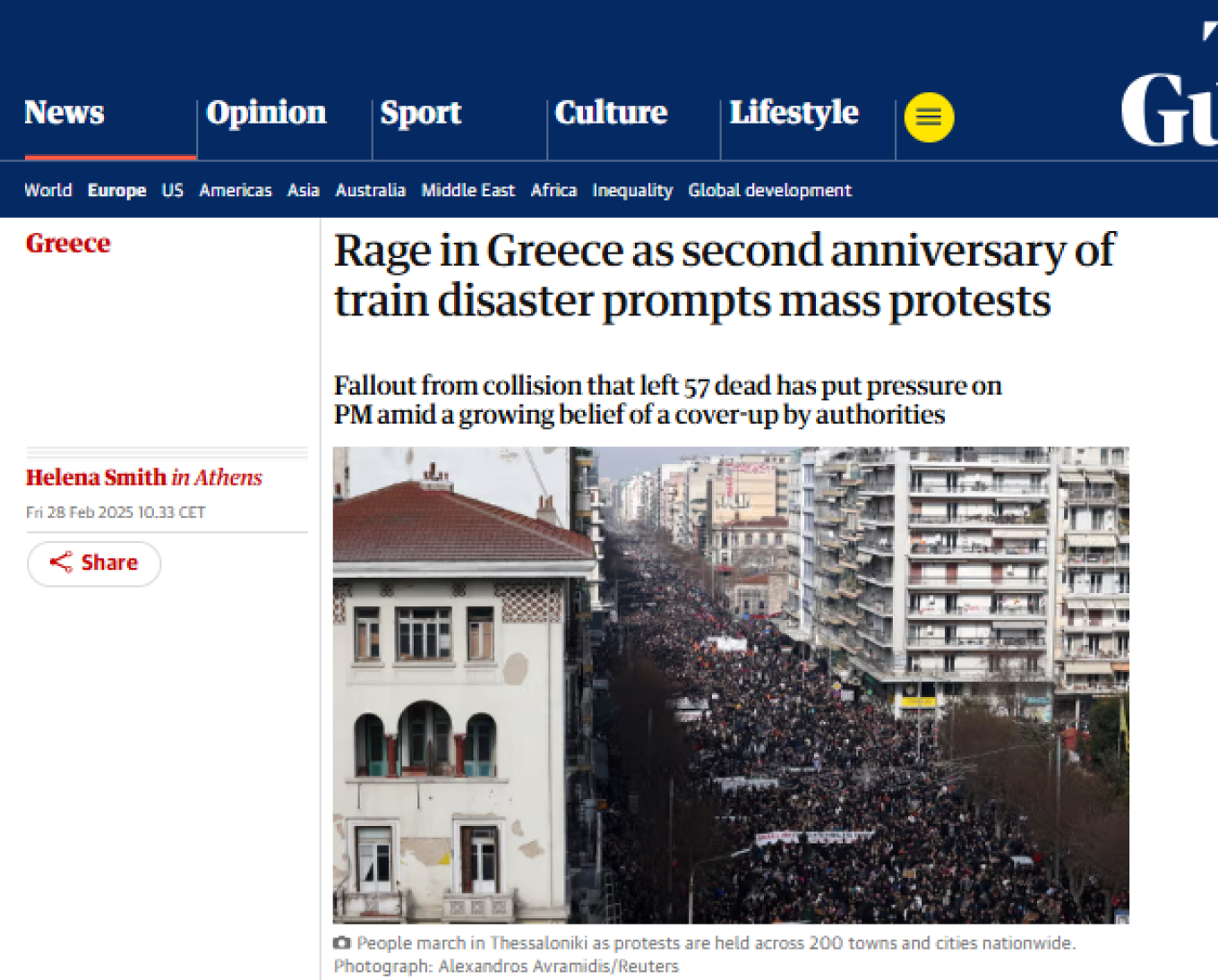Viewport: 1218px width, 980px height.
Task: Select the Lifestyle section tab
Action: point(793,114)
